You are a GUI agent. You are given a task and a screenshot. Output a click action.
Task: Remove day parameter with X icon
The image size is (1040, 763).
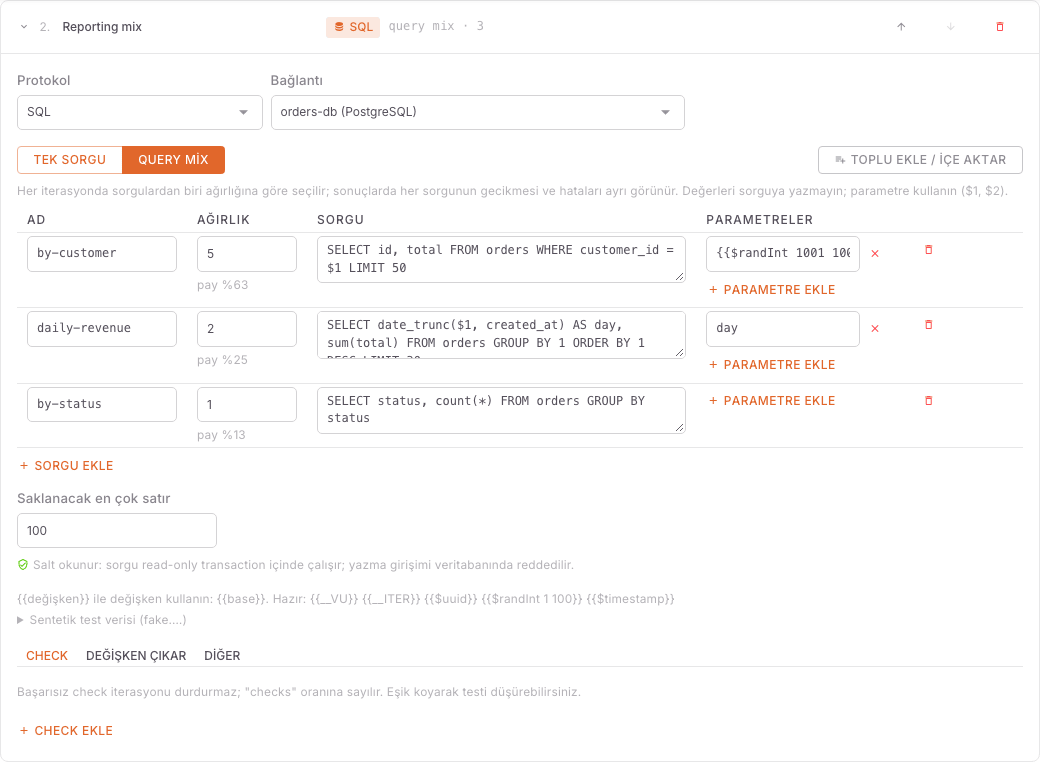[x=875, y=328]
